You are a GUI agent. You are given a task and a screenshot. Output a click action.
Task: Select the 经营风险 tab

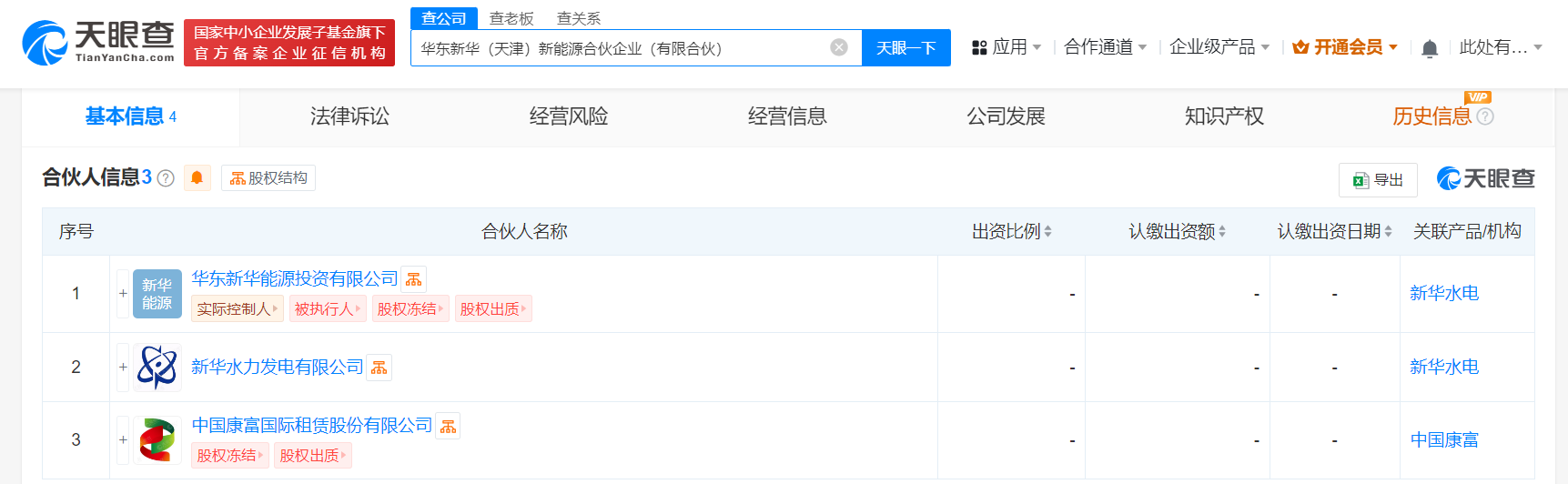569,116
